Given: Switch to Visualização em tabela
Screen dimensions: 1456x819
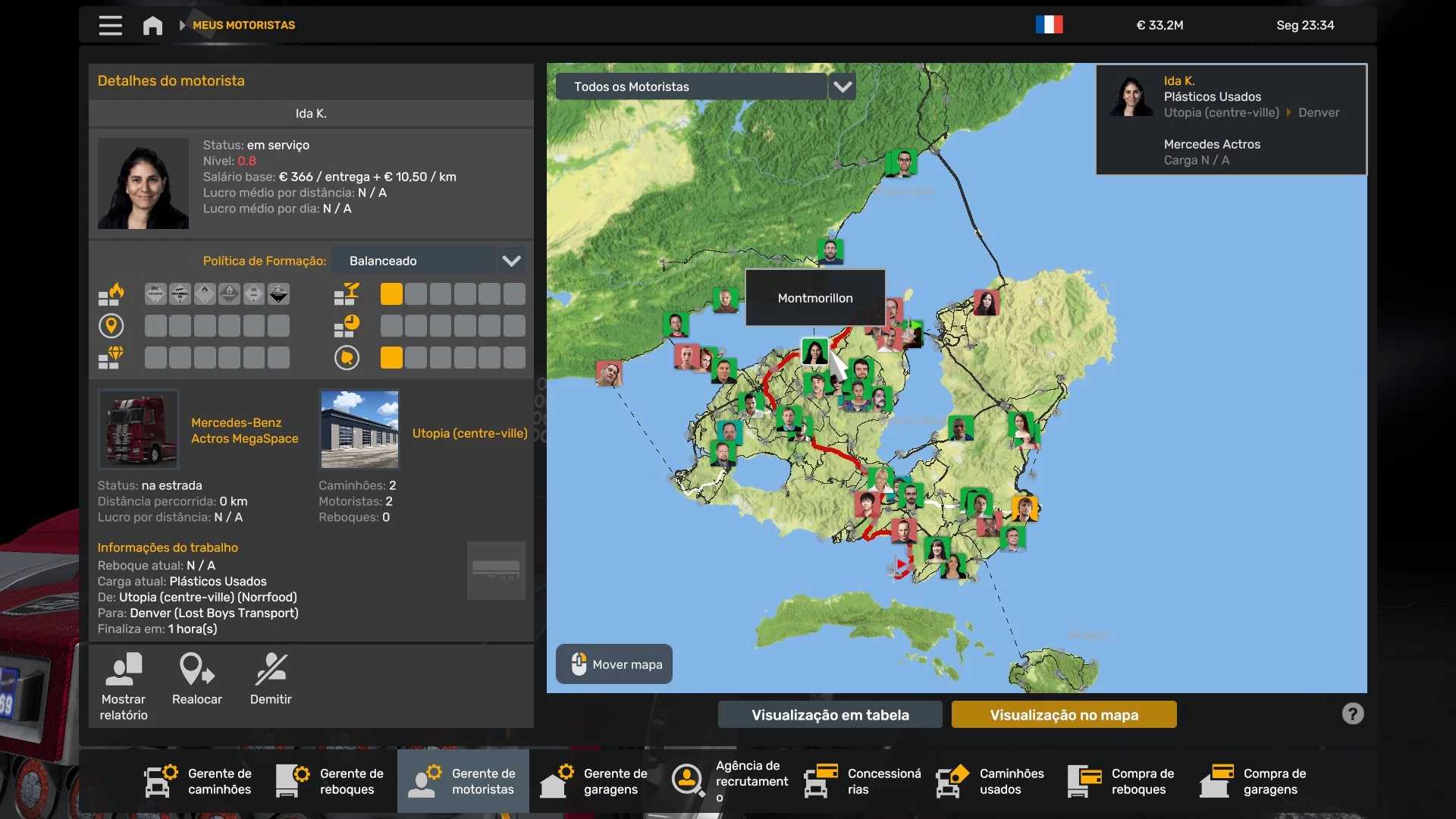Looking at the screenshot, I should tap(830, 714).
